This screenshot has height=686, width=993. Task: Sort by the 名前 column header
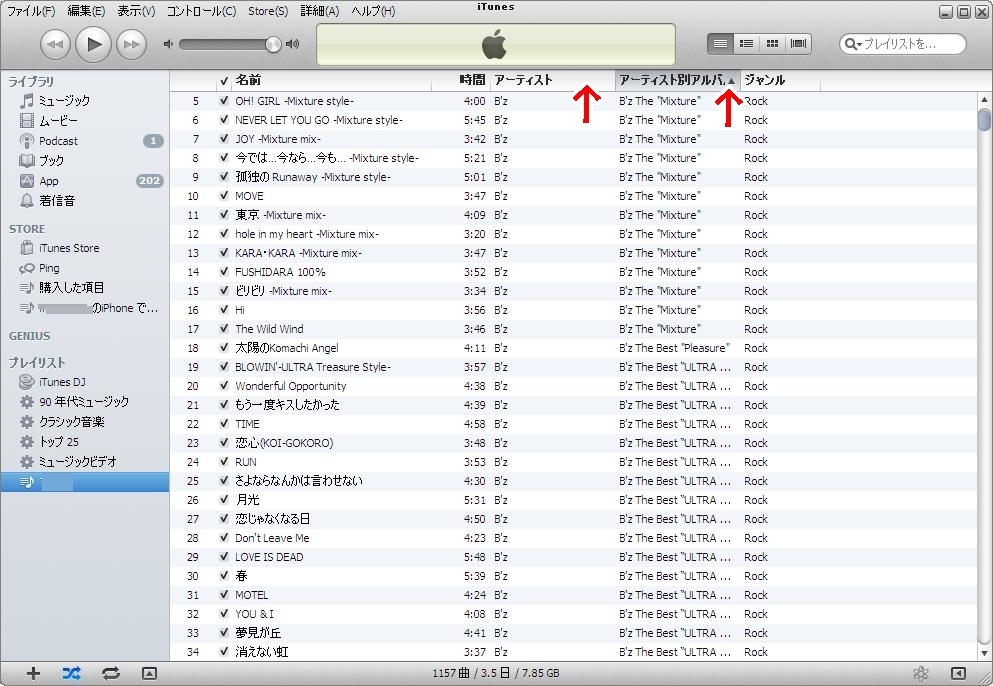(331, 80)
